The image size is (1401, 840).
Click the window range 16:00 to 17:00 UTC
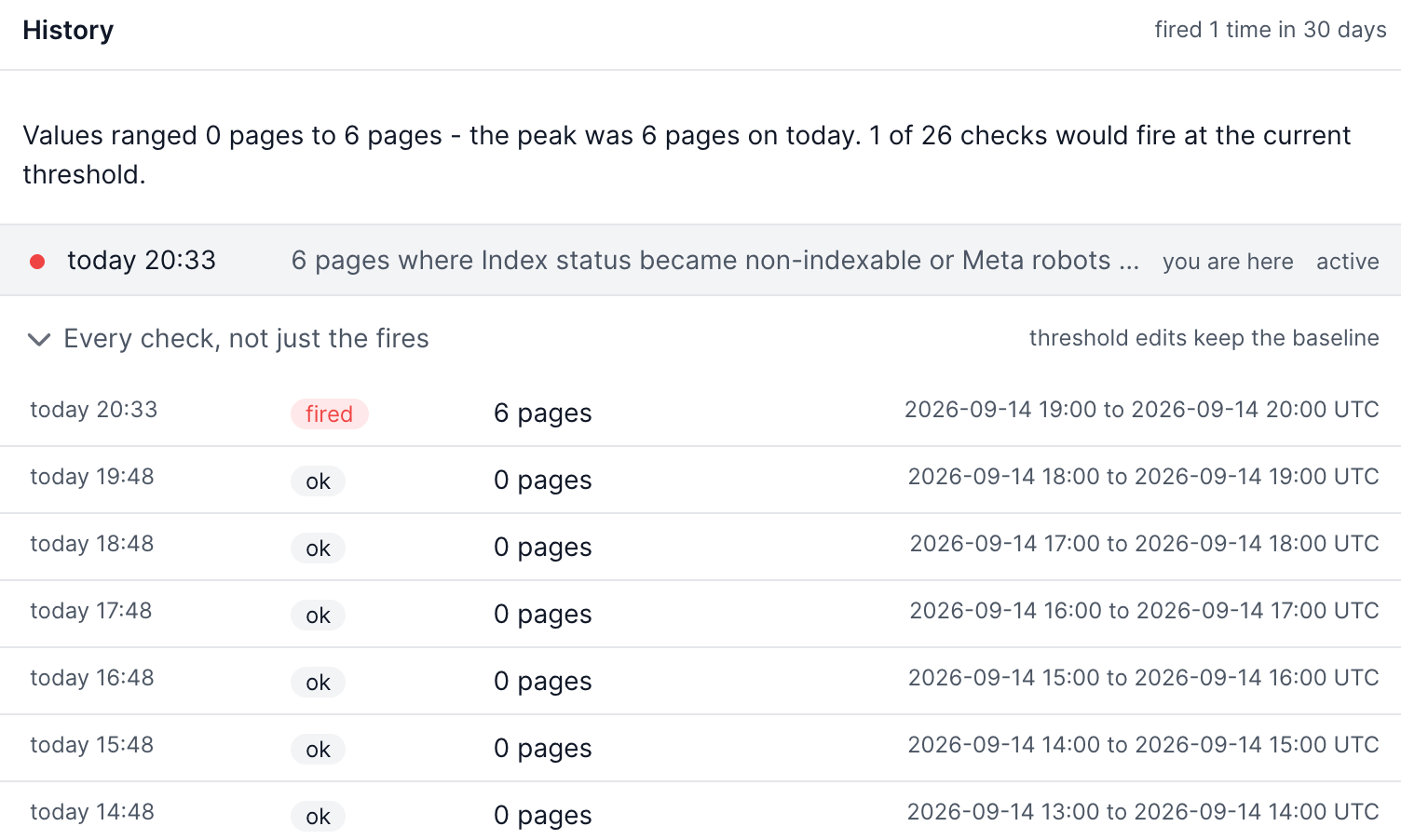tap(1145, 611)
